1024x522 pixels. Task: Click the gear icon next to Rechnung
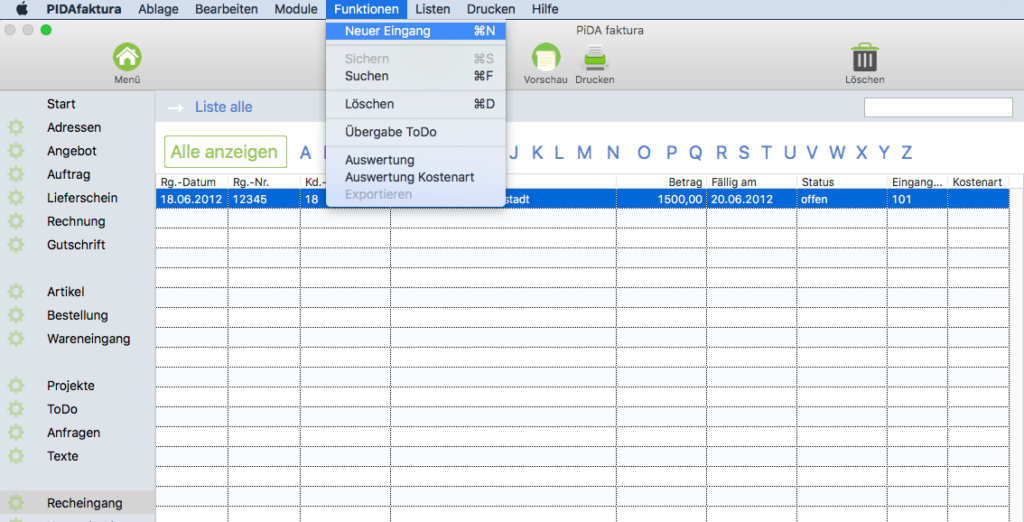coord(16,221)
